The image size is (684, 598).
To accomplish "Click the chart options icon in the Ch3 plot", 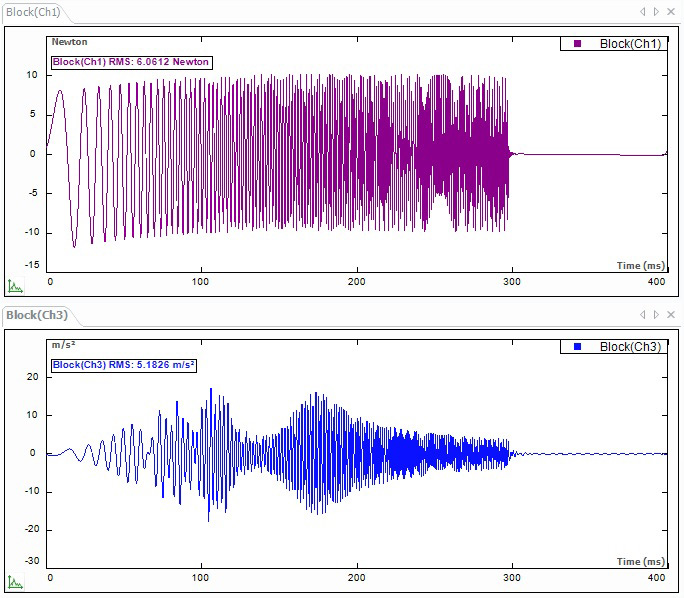I will point(15,582).
